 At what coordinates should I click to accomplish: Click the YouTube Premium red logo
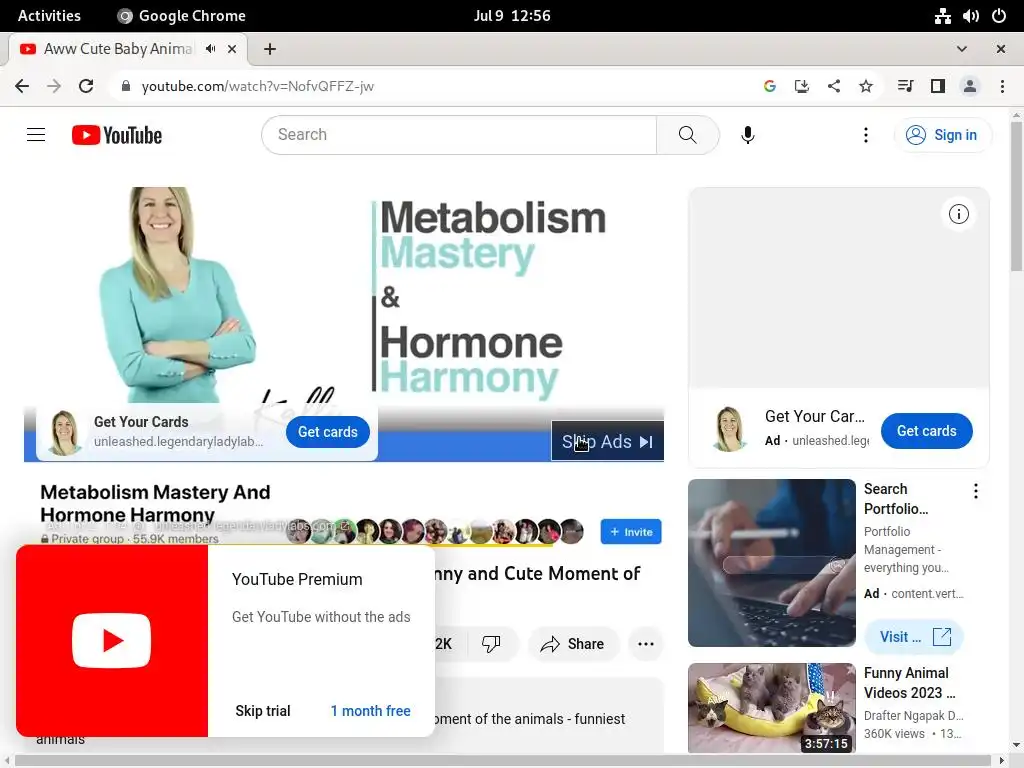click(112, 641)
